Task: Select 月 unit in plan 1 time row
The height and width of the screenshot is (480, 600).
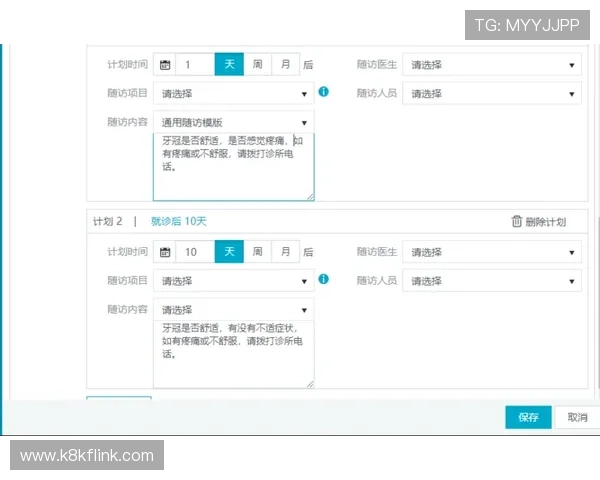Action: point(285,64)
